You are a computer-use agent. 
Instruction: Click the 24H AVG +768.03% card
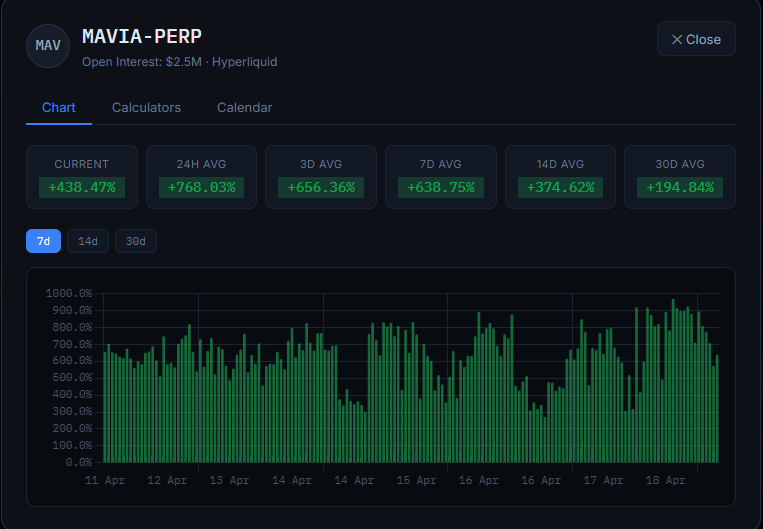pos(201,177)
